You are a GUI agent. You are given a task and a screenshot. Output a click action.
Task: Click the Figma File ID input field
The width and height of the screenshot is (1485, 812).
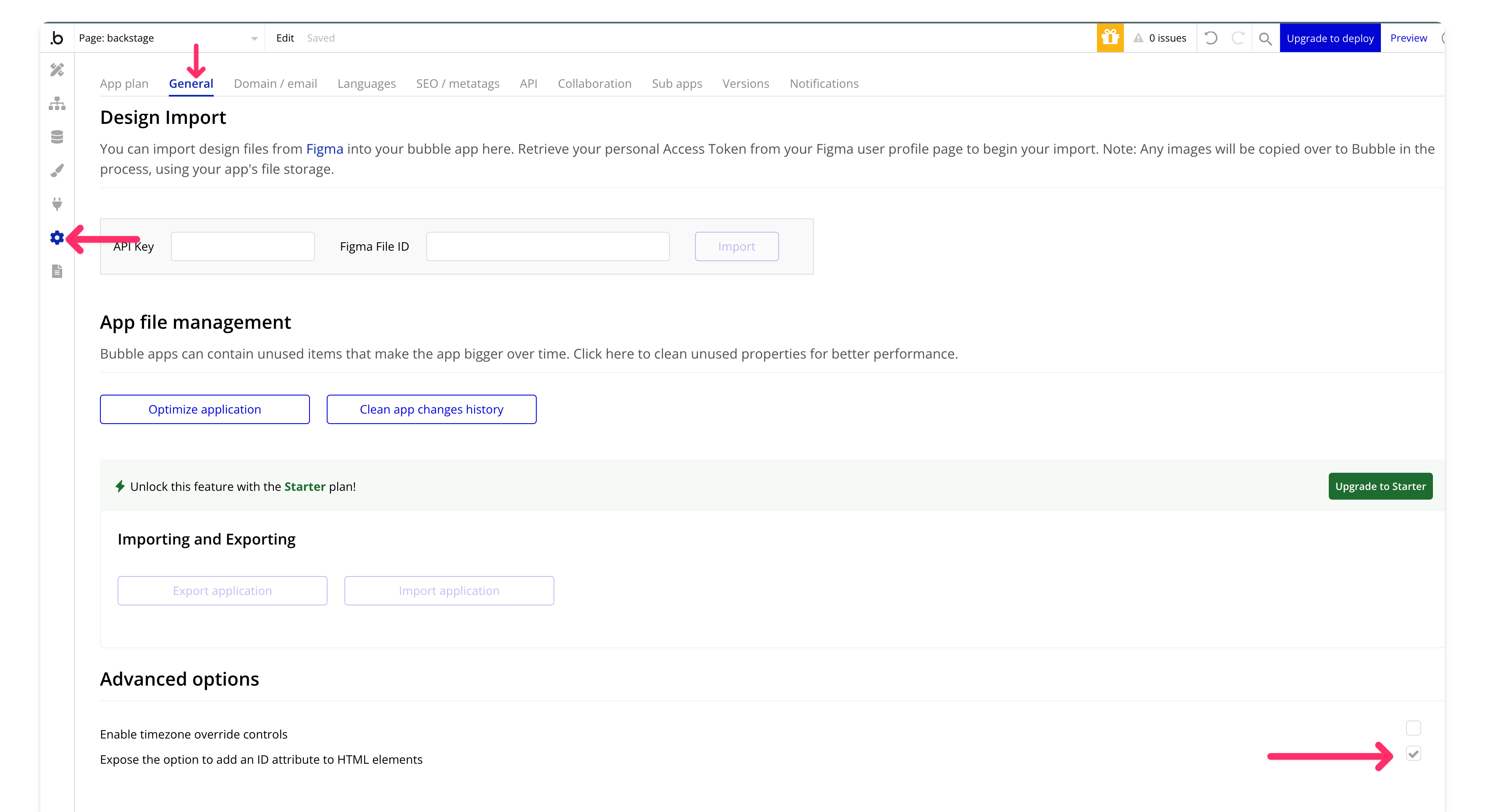[548, 246]
